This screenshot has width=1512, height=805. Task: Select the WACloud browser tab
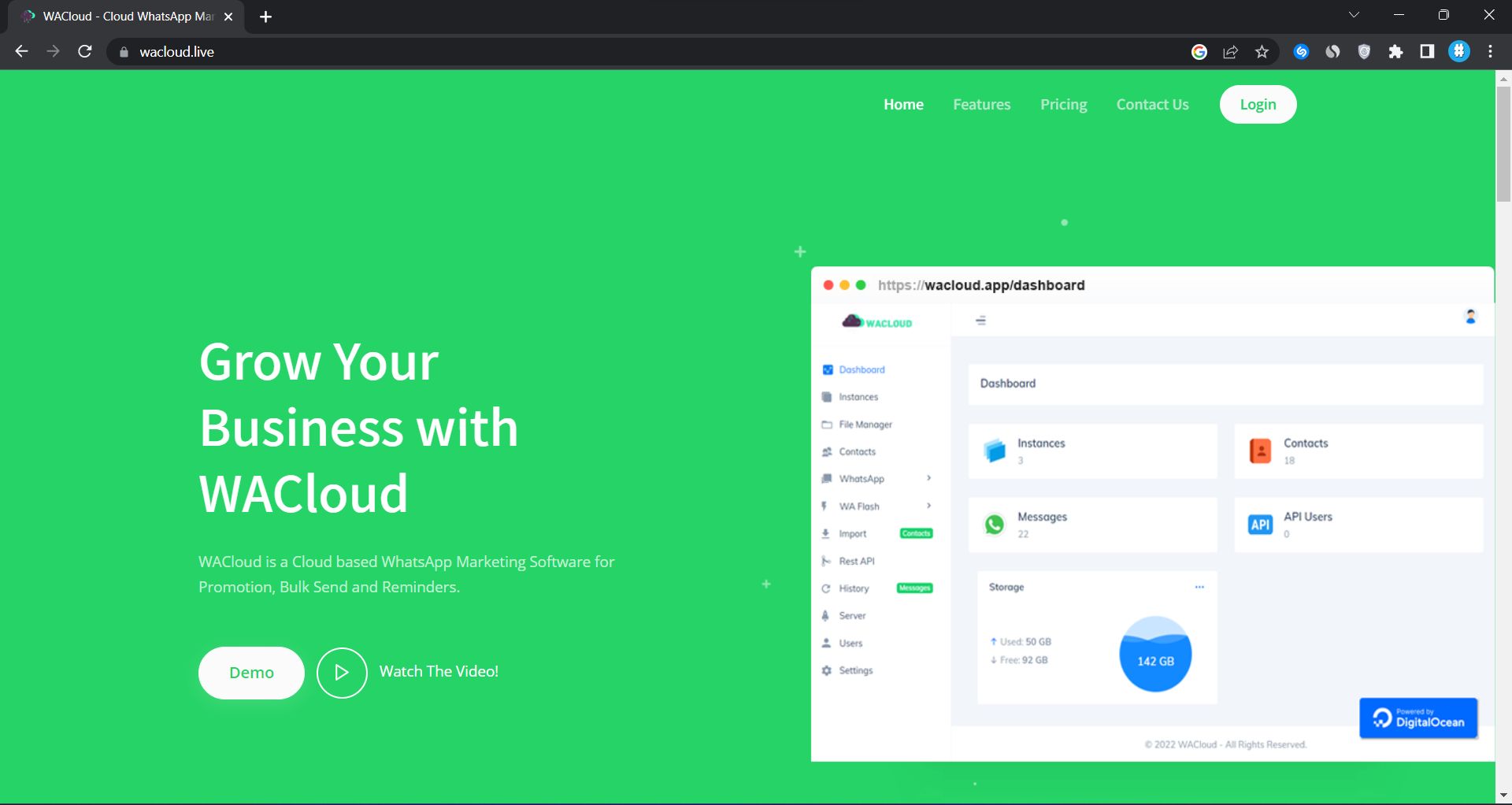[x=126, y=17]
